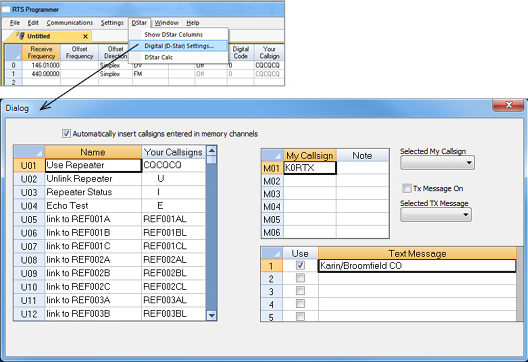The image size is (528, 362).
Task: Click the REF001BL callsign cell
Action: pyautogui.click(x=173, y=233)
